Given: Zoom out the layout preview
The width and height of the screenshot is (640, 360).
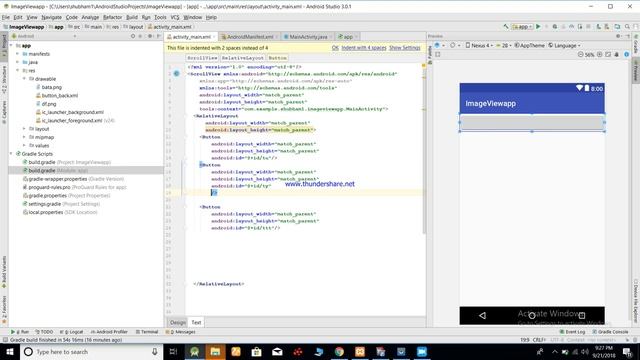Looking at the screenshot, I should coord(580,54).
